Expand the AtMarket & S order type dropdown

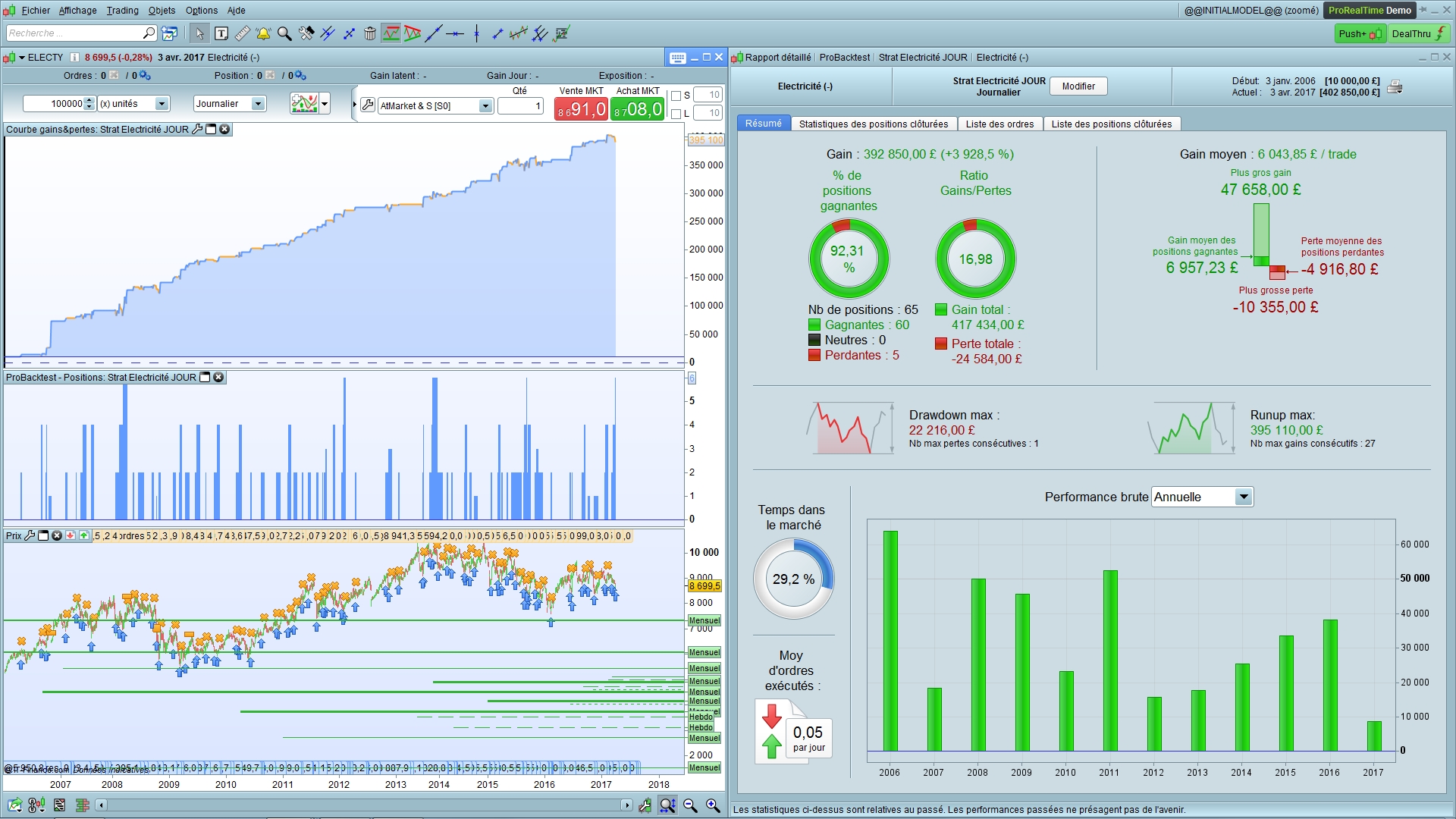(485, 106)
